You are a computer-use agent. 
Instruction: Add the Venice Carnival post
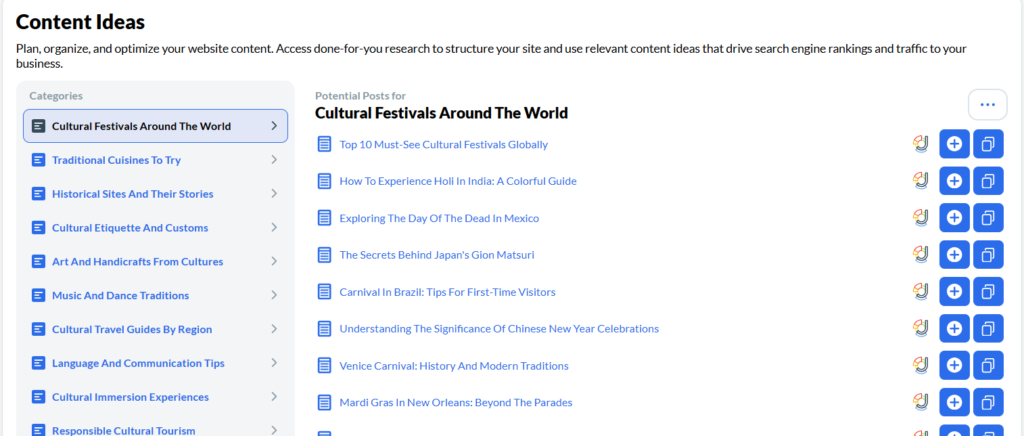pos(954,365)
